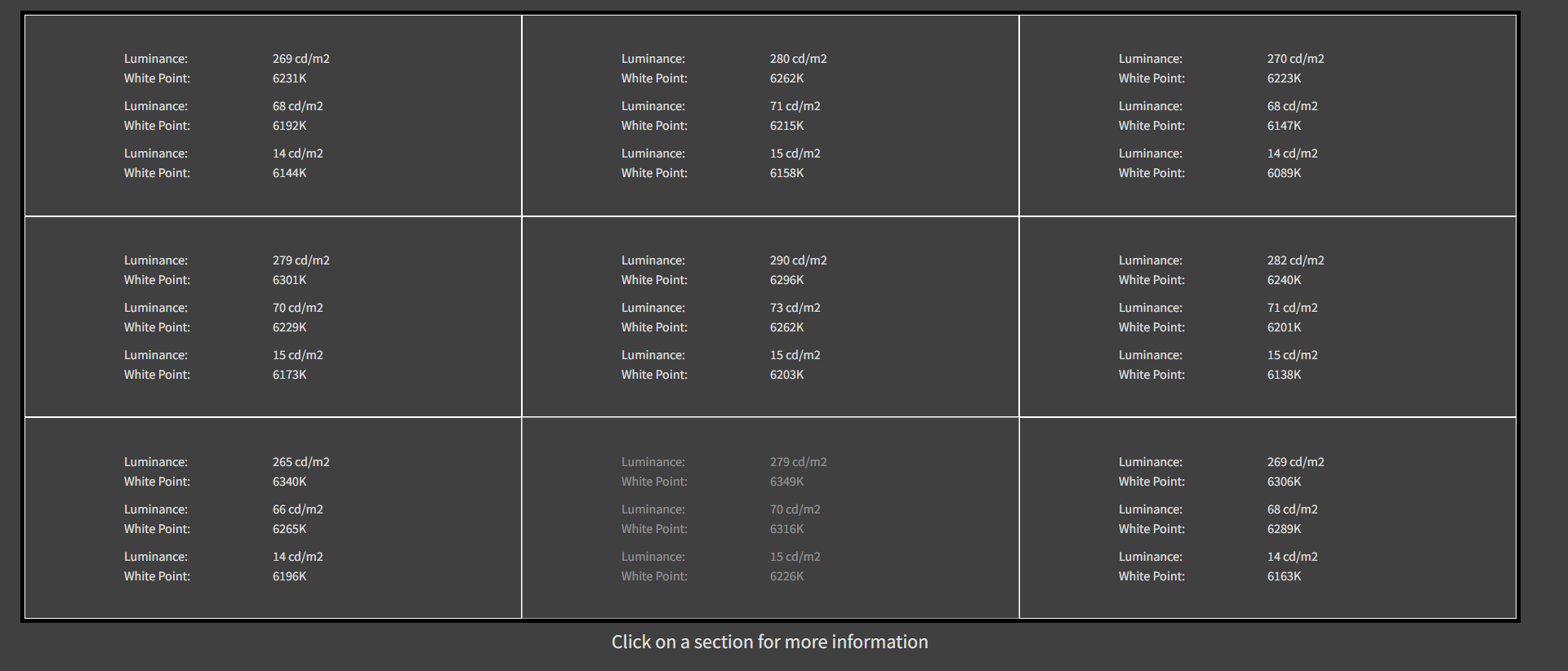Select the 6138K white point reading
The image size is (1568, 671).
click(x=1284, y=375)
